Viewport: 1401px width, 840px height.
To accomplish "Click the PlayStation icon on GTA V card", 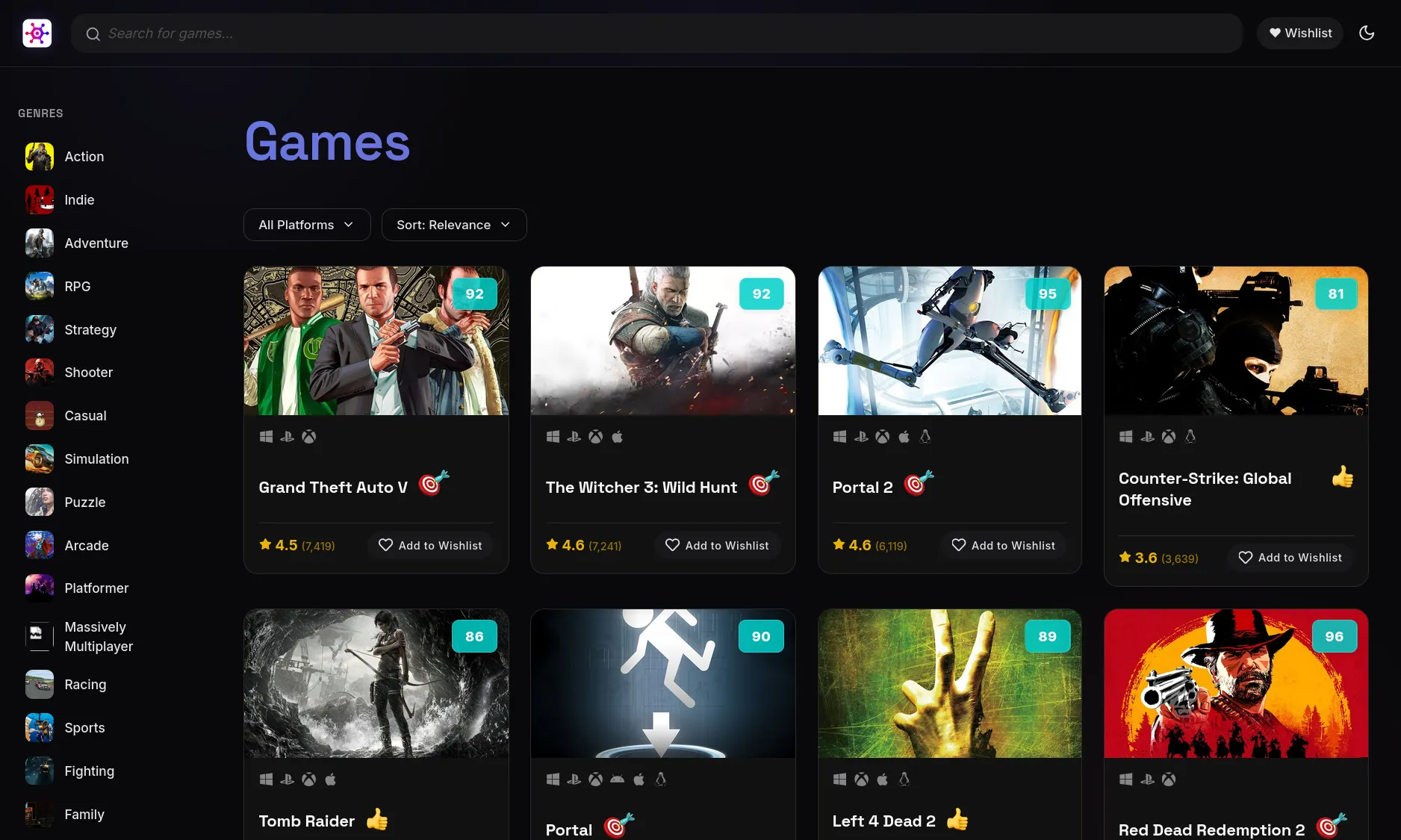I will point(288,437).
